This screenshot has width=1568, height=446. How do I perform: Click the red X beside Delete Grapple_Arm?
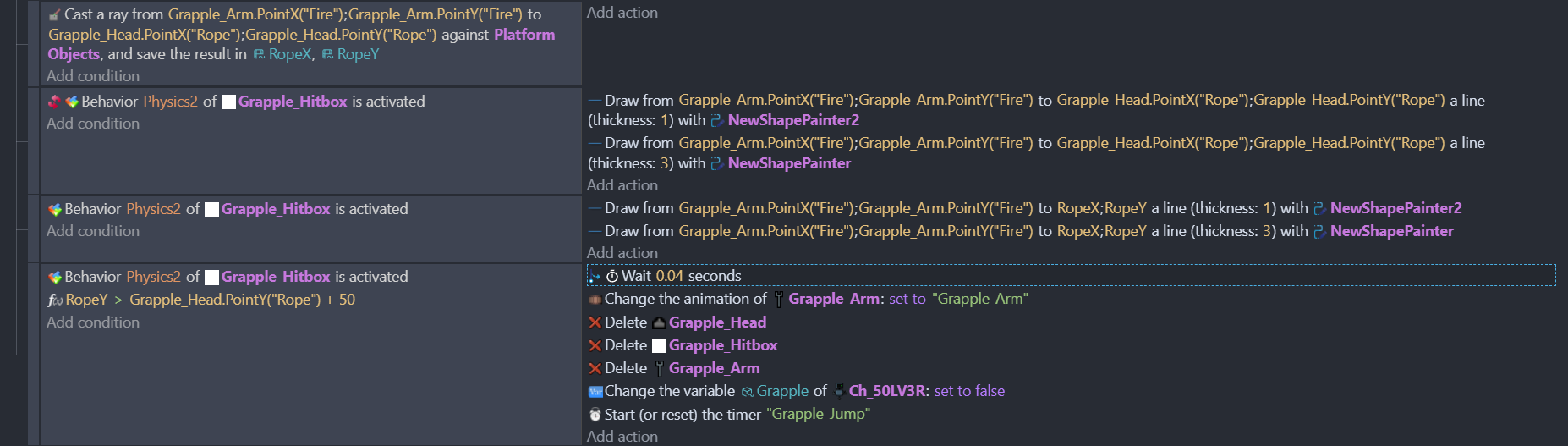pos(595,368)
